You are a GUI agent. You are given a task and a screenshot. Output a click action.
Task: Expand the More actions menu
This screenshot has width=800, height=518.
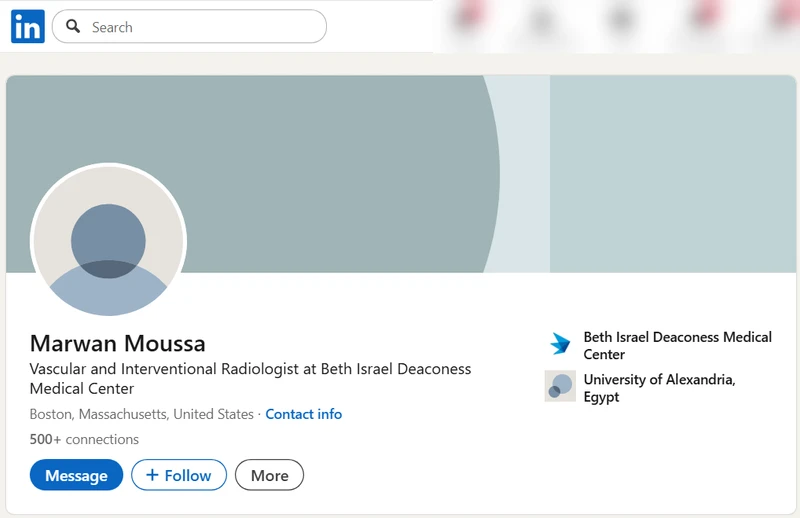pos(269,475)
